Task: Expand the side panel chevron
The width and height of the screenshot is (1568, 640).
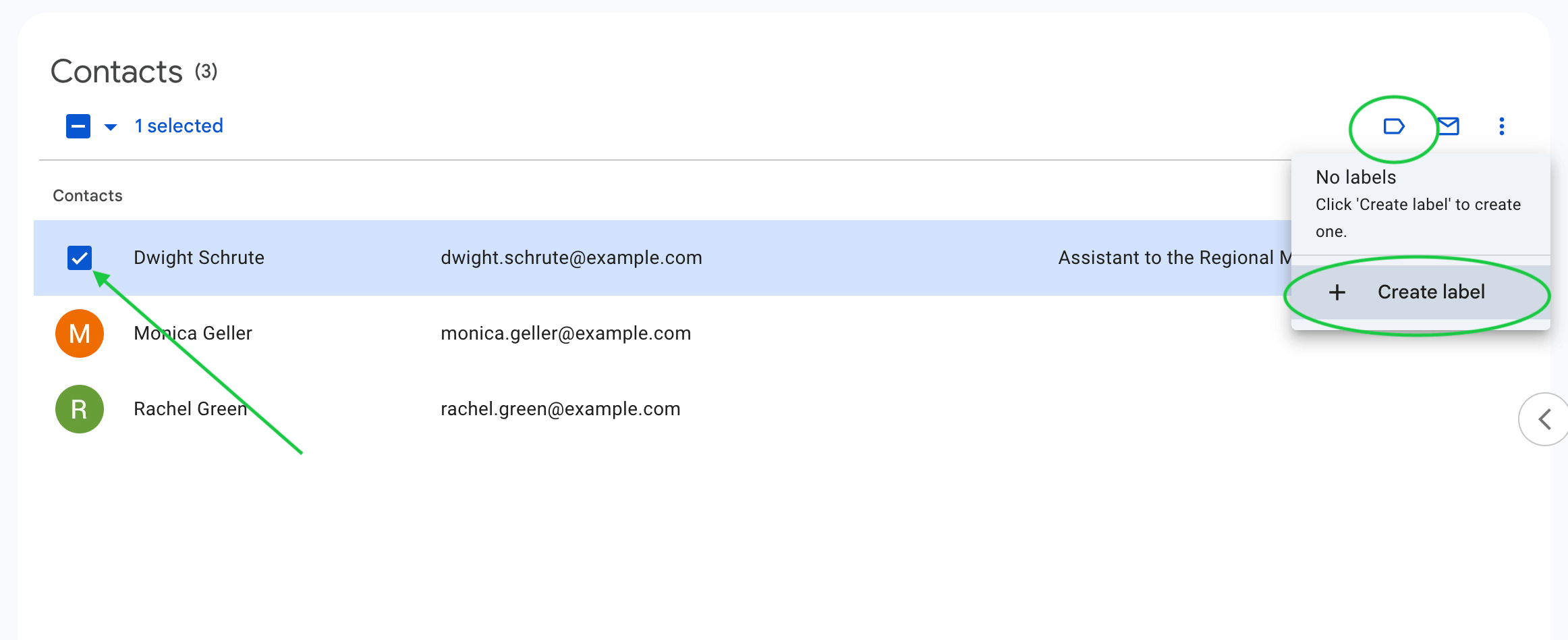Action: (1544, 419)
